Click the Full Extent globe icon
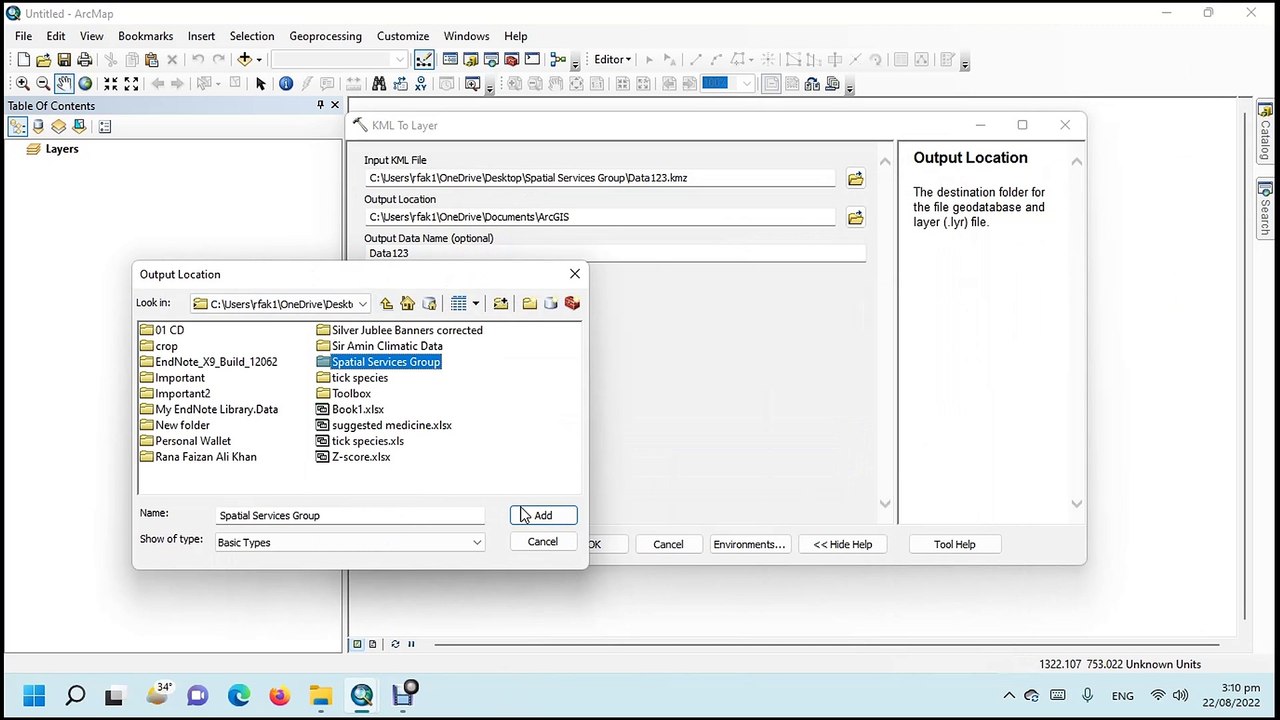 pos(85,84)
